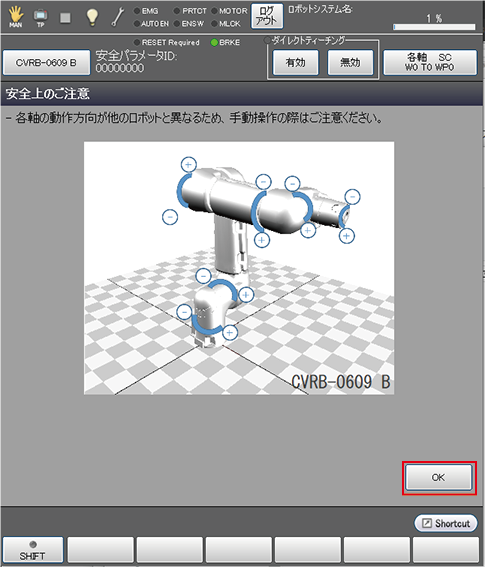The image size is (486, 568).
Task: Click the MAN hand mode icon
Action: pyautogui.click(x=16, y=17)
